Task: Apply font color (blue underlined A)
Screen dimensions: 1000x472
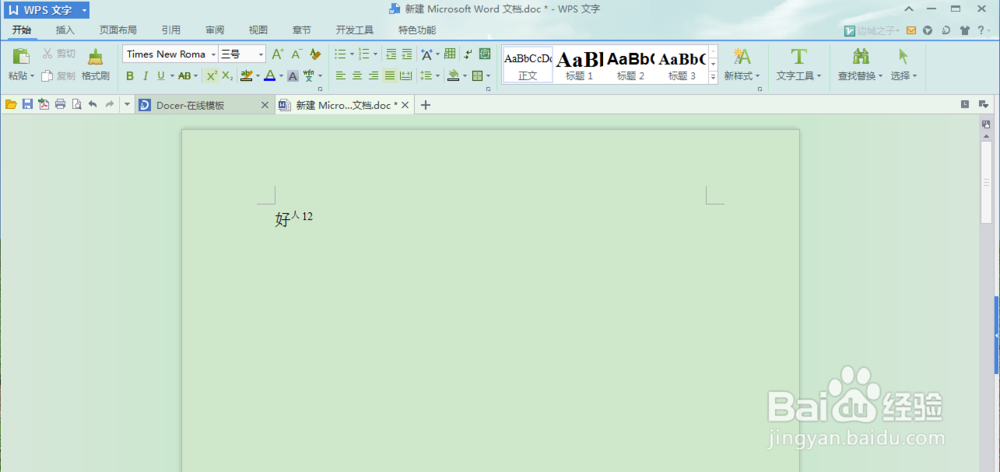Action: click(x=270, y=76)
